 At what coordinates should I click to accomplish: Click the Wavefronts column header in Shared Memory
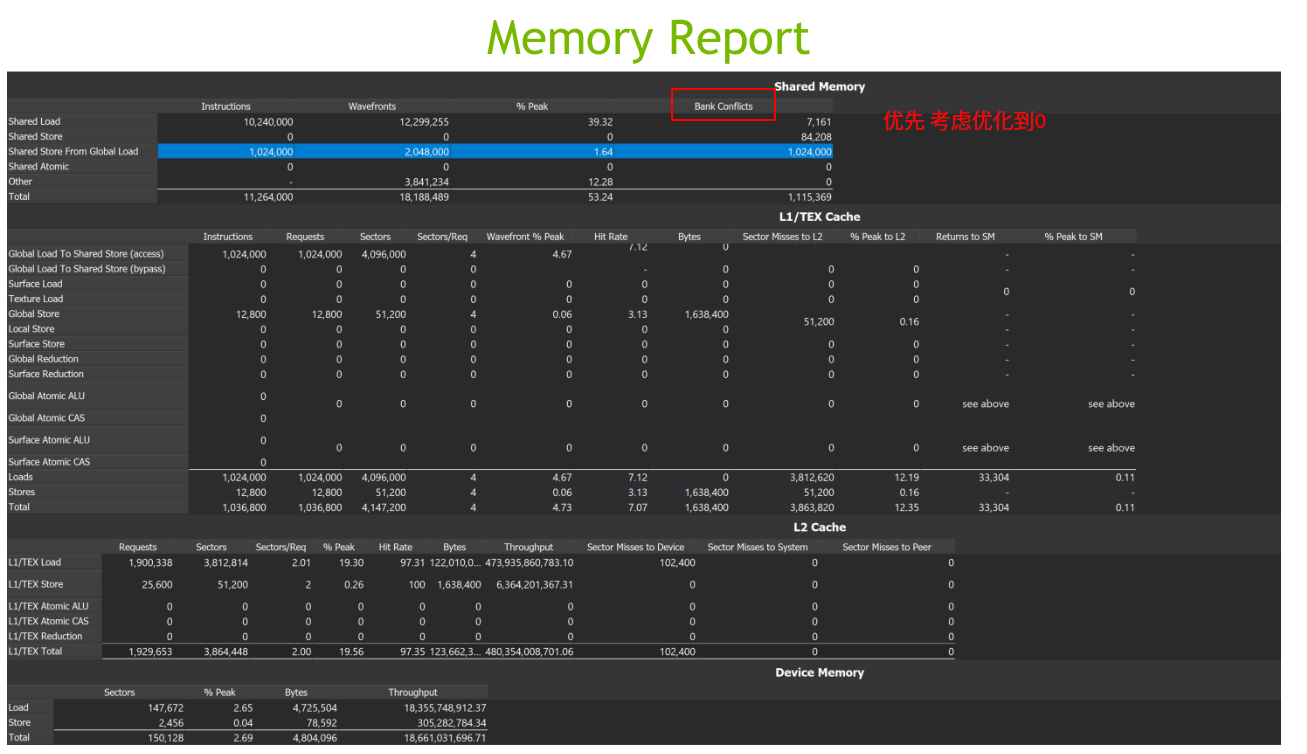[373, 106]
